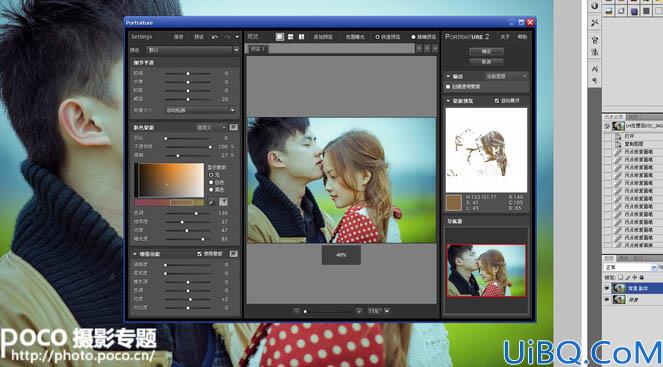Click the 阈值 threshold slider
The width and height of the screenshot is (663, 367).
point(188,99)
